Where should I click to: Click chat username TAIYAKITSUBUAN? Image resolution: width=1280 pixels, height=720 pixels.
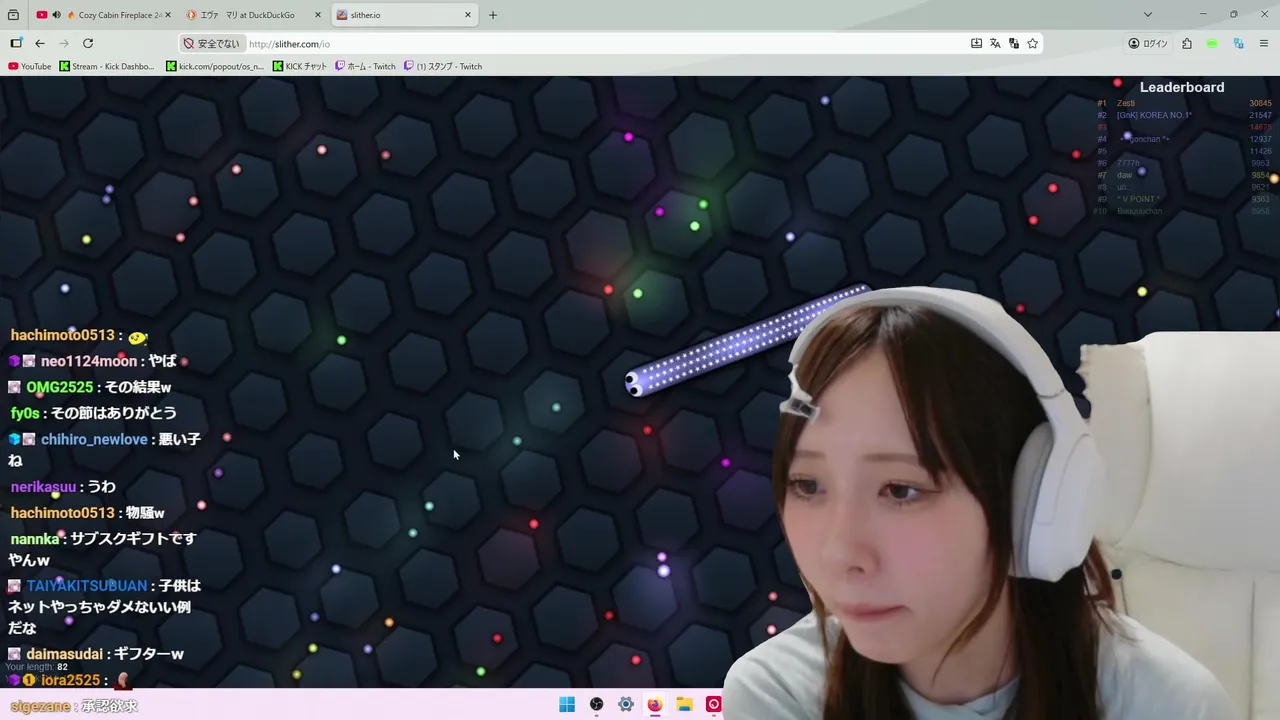tap(87, 585)
